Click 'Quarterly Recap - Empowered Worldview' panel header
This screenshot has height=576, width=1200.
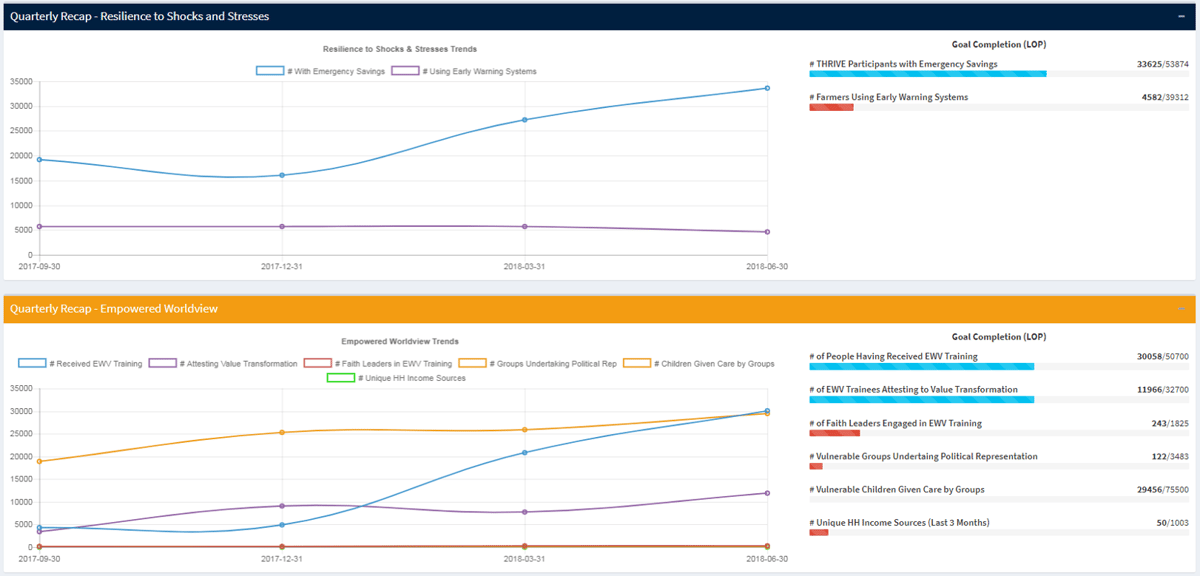114,309
